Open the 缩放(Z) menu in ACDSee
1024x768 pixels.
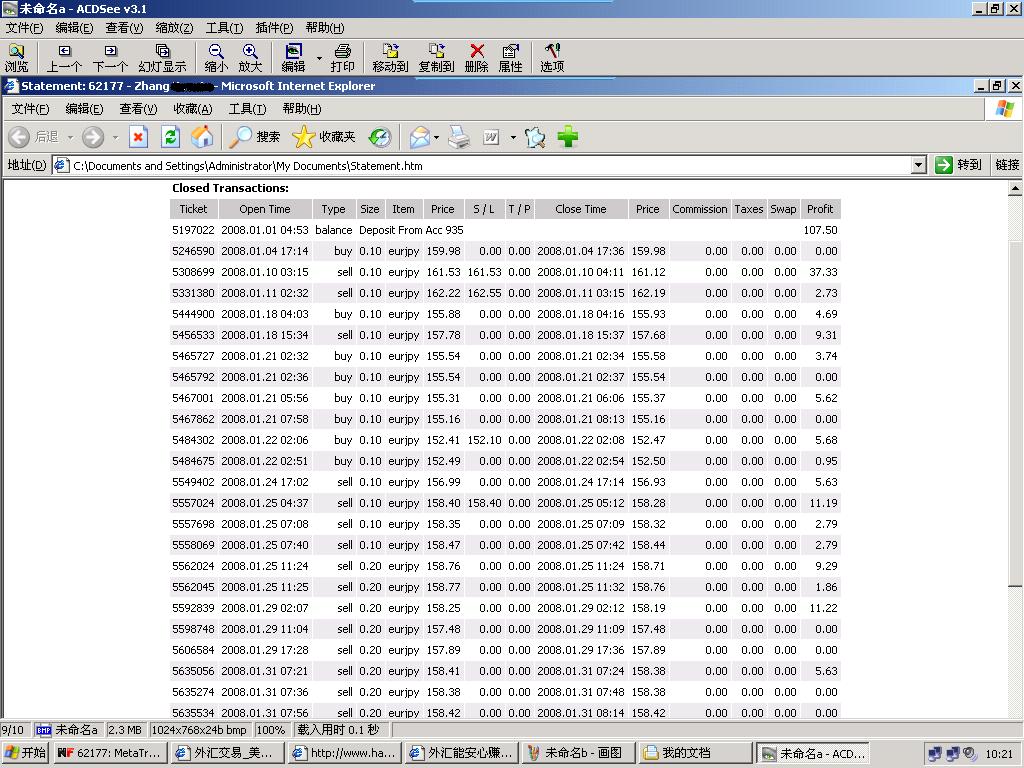click(174, 28)
